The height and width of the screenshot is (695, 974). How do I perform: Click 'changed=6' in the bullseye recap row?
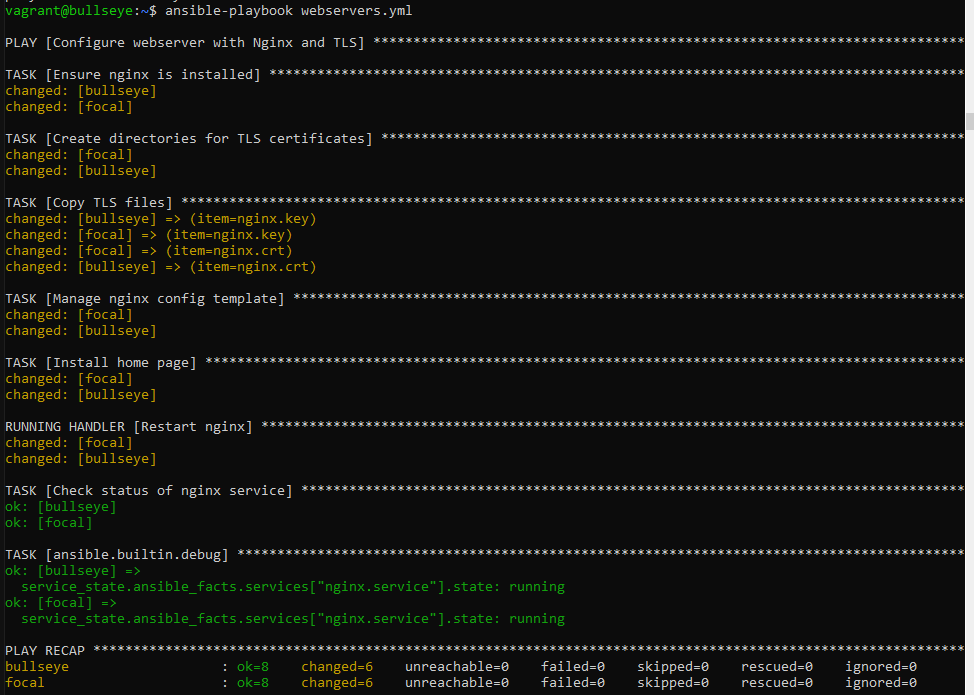point(337,667)
